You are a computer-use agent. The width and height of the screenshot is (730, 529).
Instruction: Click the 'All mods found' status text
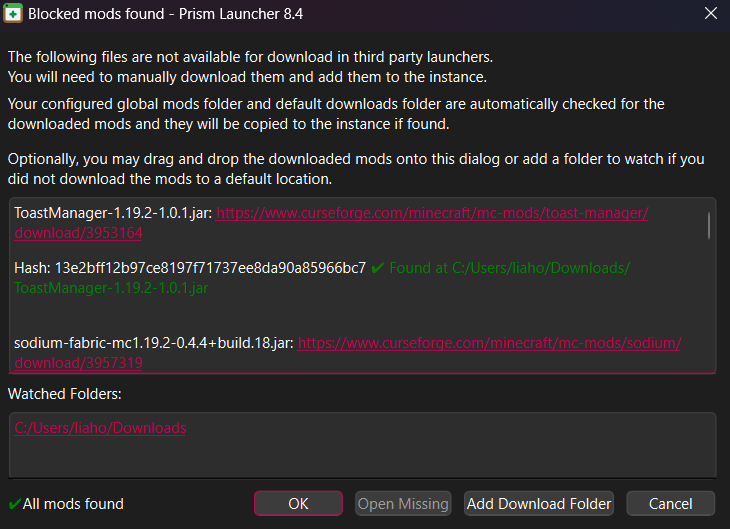tap(73, 504)
